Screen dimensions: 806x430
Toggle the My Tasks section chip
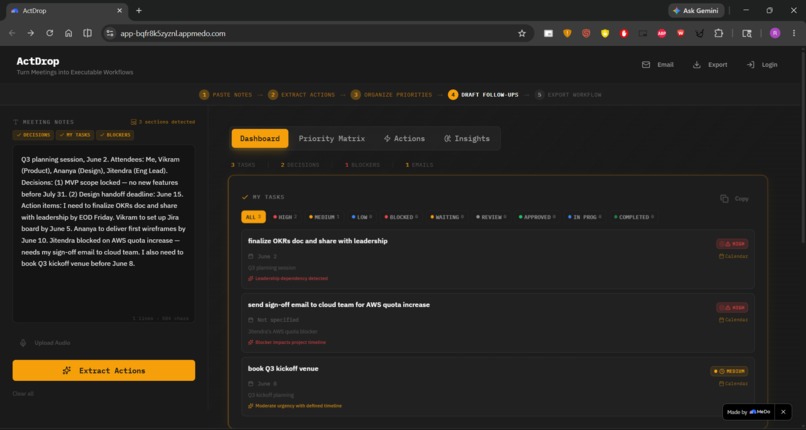[75, 135]
